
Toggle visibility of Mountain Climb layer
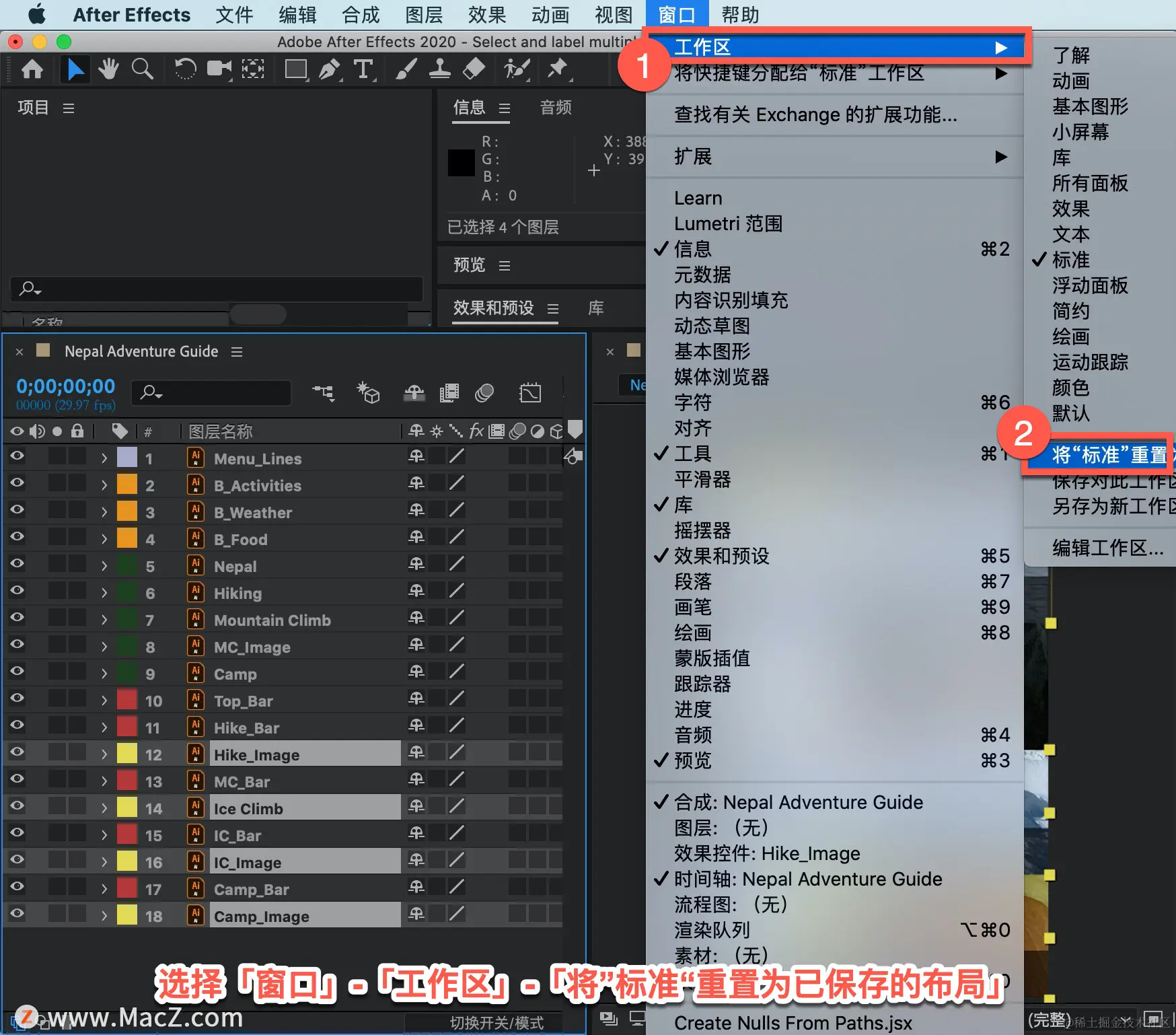pos(17,617)
